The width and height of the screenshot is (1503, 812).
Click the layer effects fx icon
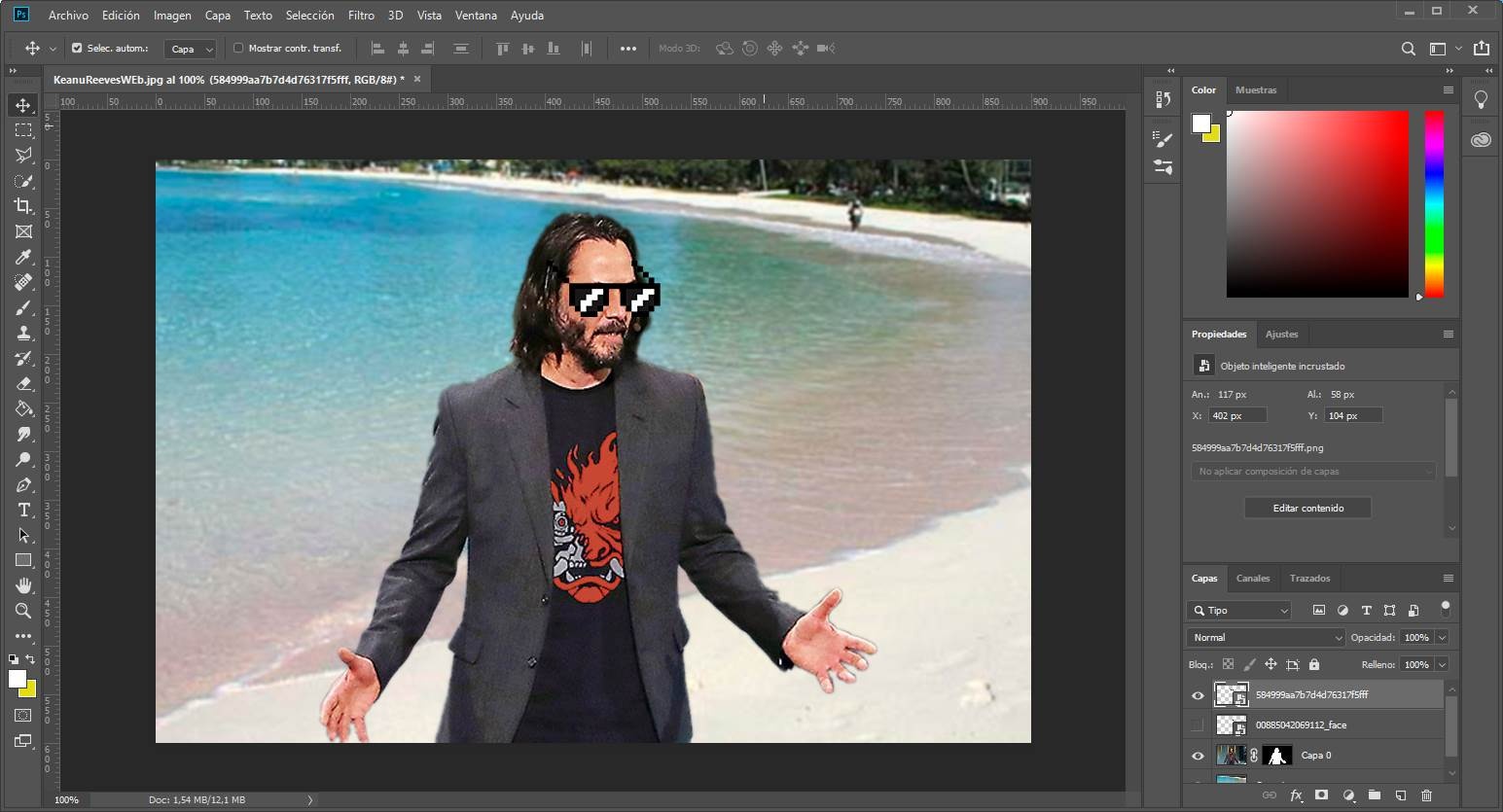point(1296,795)
